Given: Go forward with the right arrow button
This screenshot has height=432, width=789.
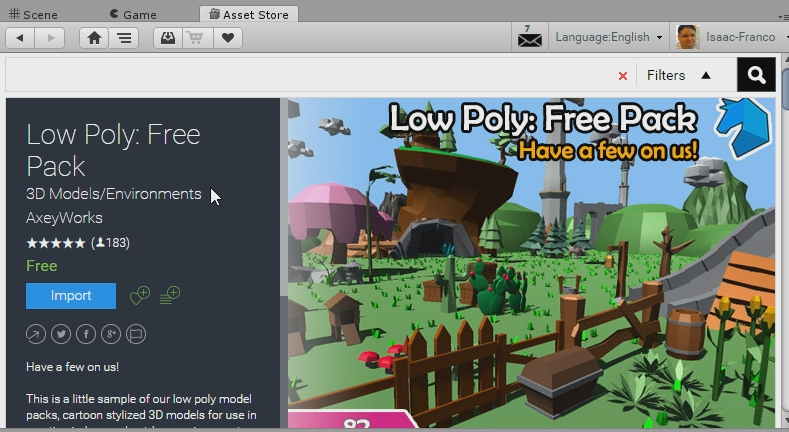Looking at the screenshot, I should 50,38.
